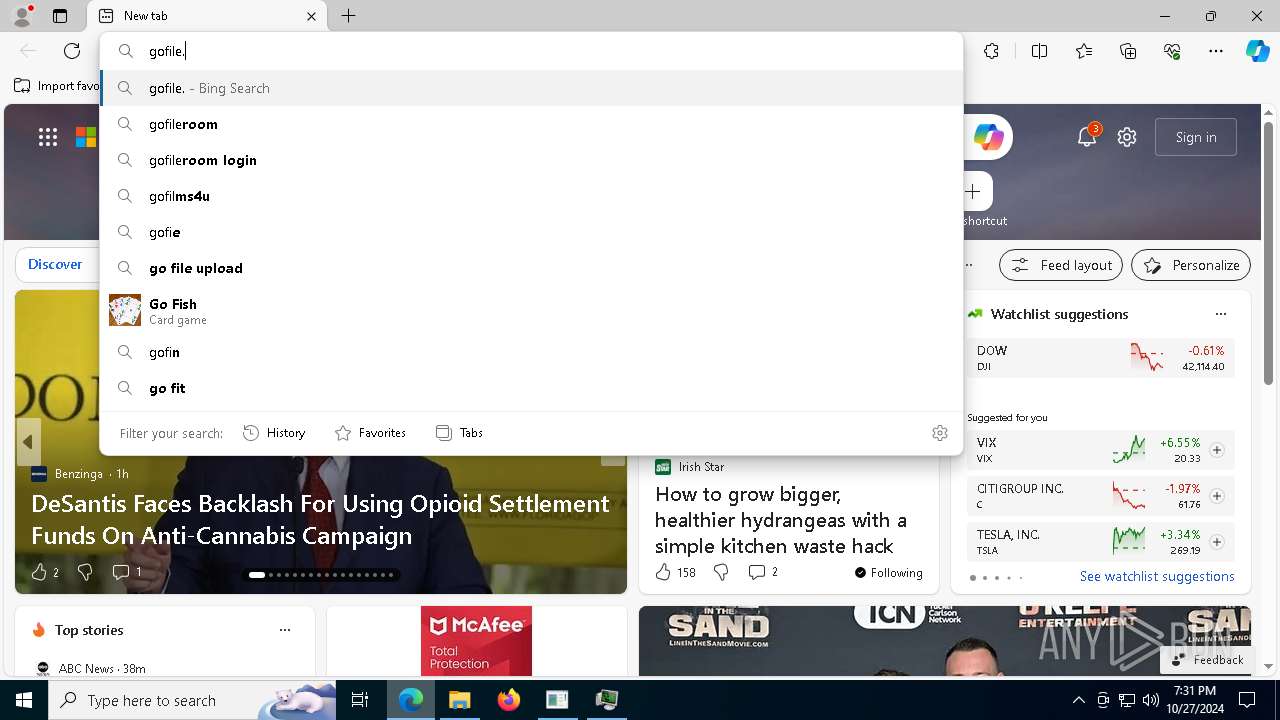This screenshot has width=1280, height=720.
Task: Add a shortcut with plus tile
Action: pyautogui.click(x=973, y=191)
